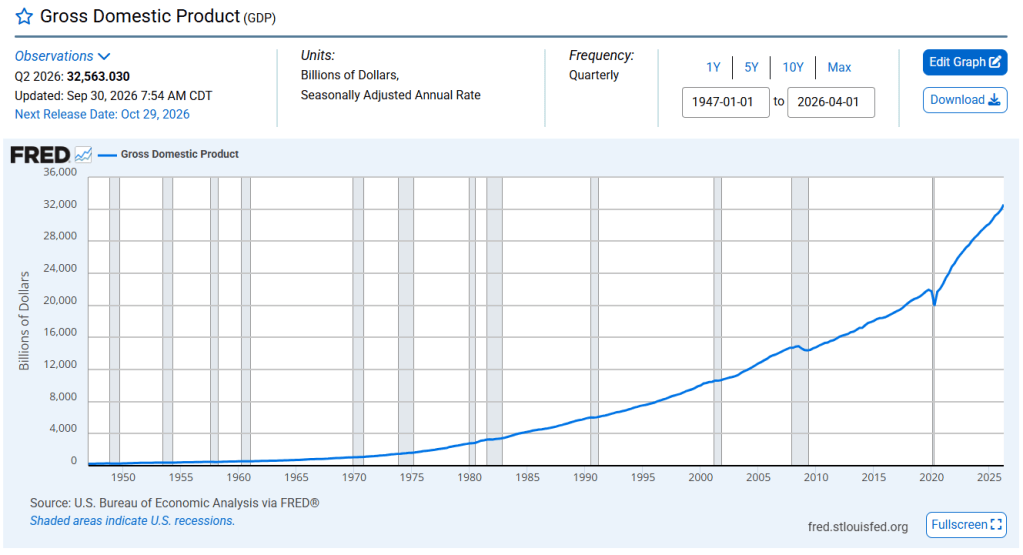The image size is (1023, 555).
Task: Click the Fullscreen expand icon
Action: point(996,524)
